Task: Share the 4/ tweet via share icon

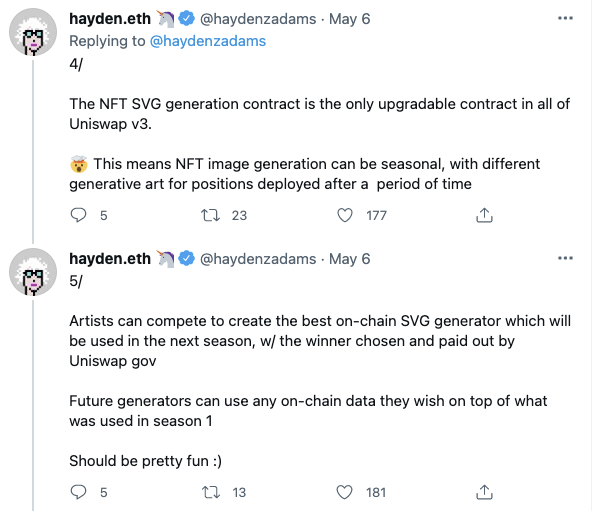Action: (x=484, y=215)
